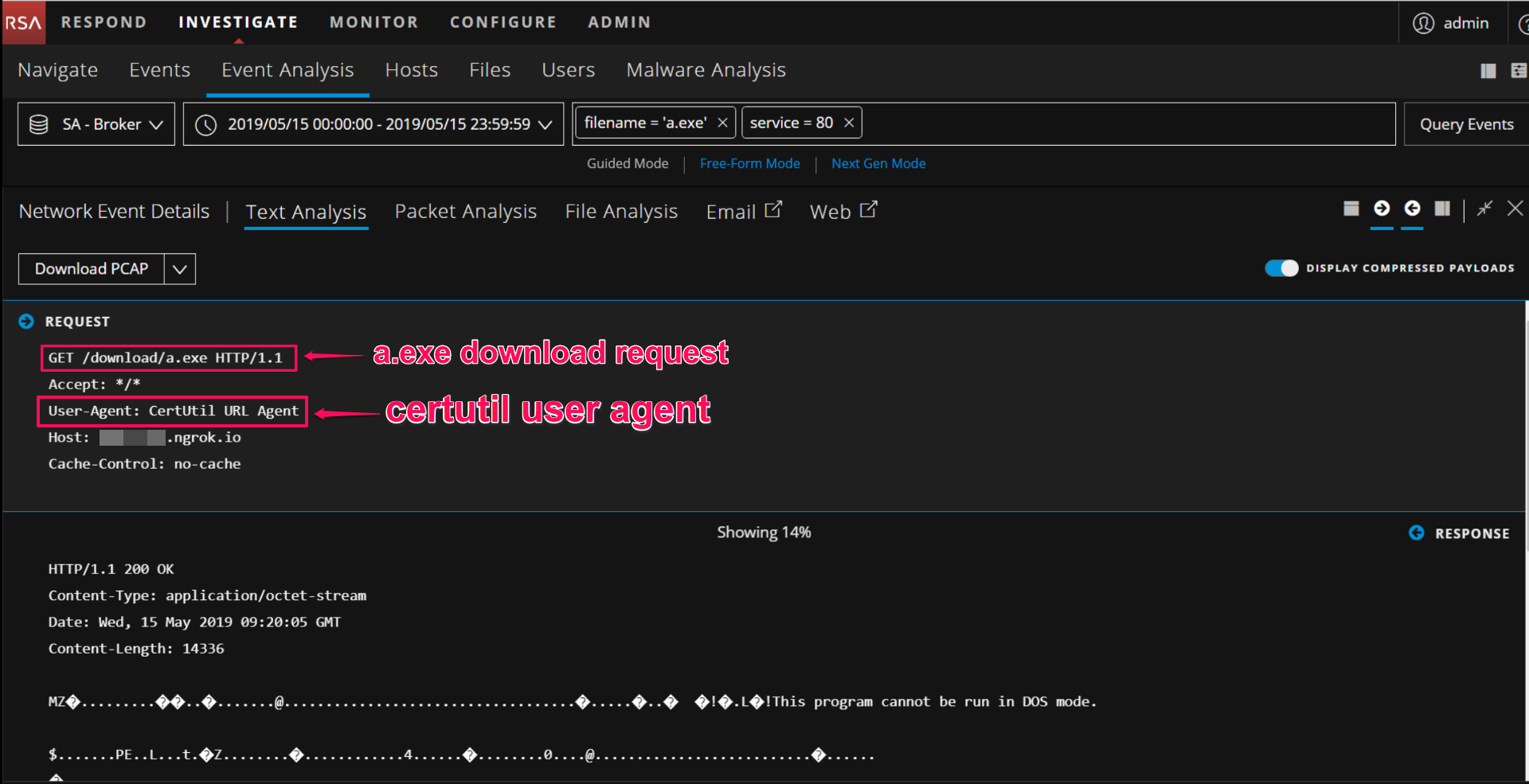Turn off Display Compressed Payloads switch
Screen dimensions: 1529x784
[1281, 268]
